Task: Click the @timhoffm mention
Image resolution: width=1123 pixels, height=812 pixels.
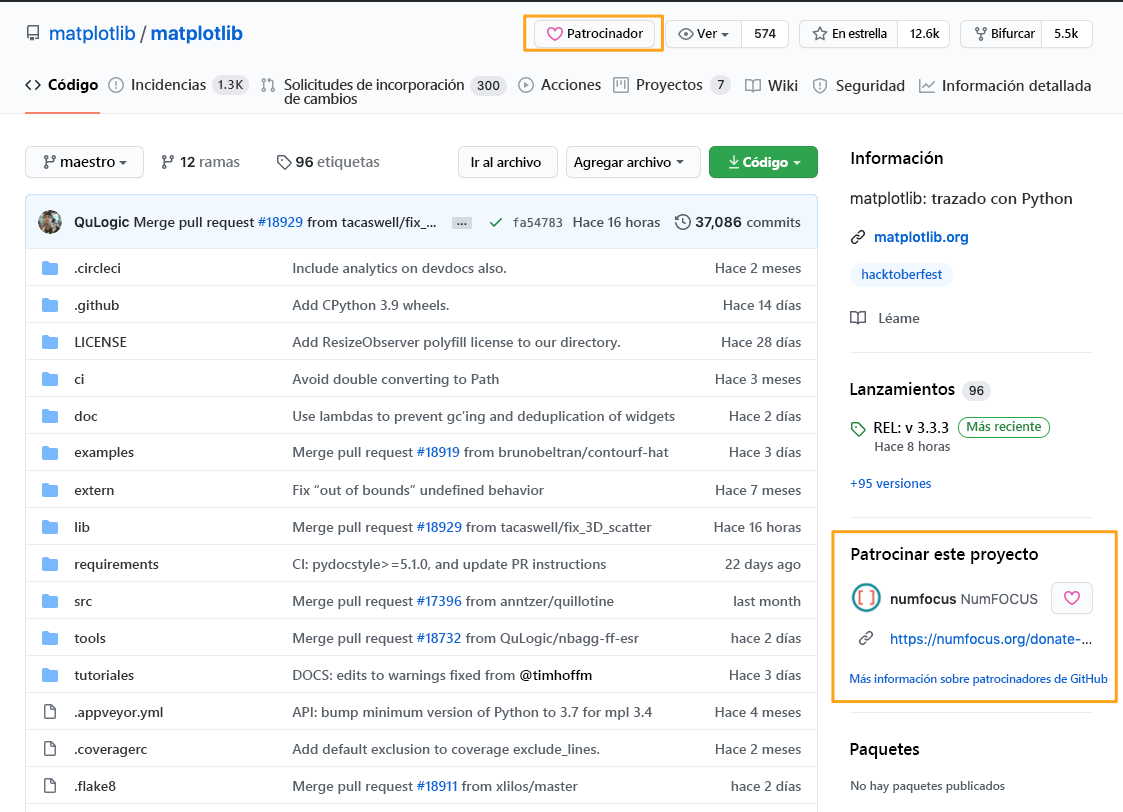Action: [556, 675]
